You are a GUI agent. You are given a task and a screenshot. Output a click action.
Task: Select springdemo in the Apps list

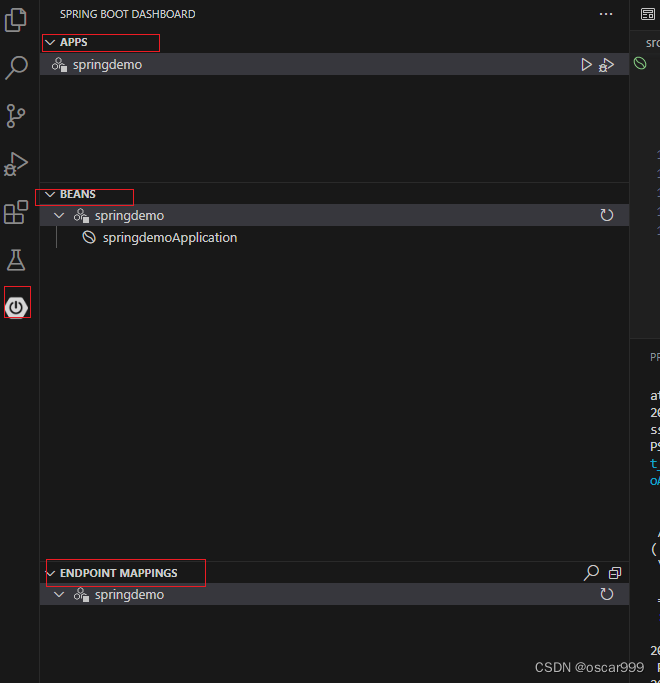point(334,64)
